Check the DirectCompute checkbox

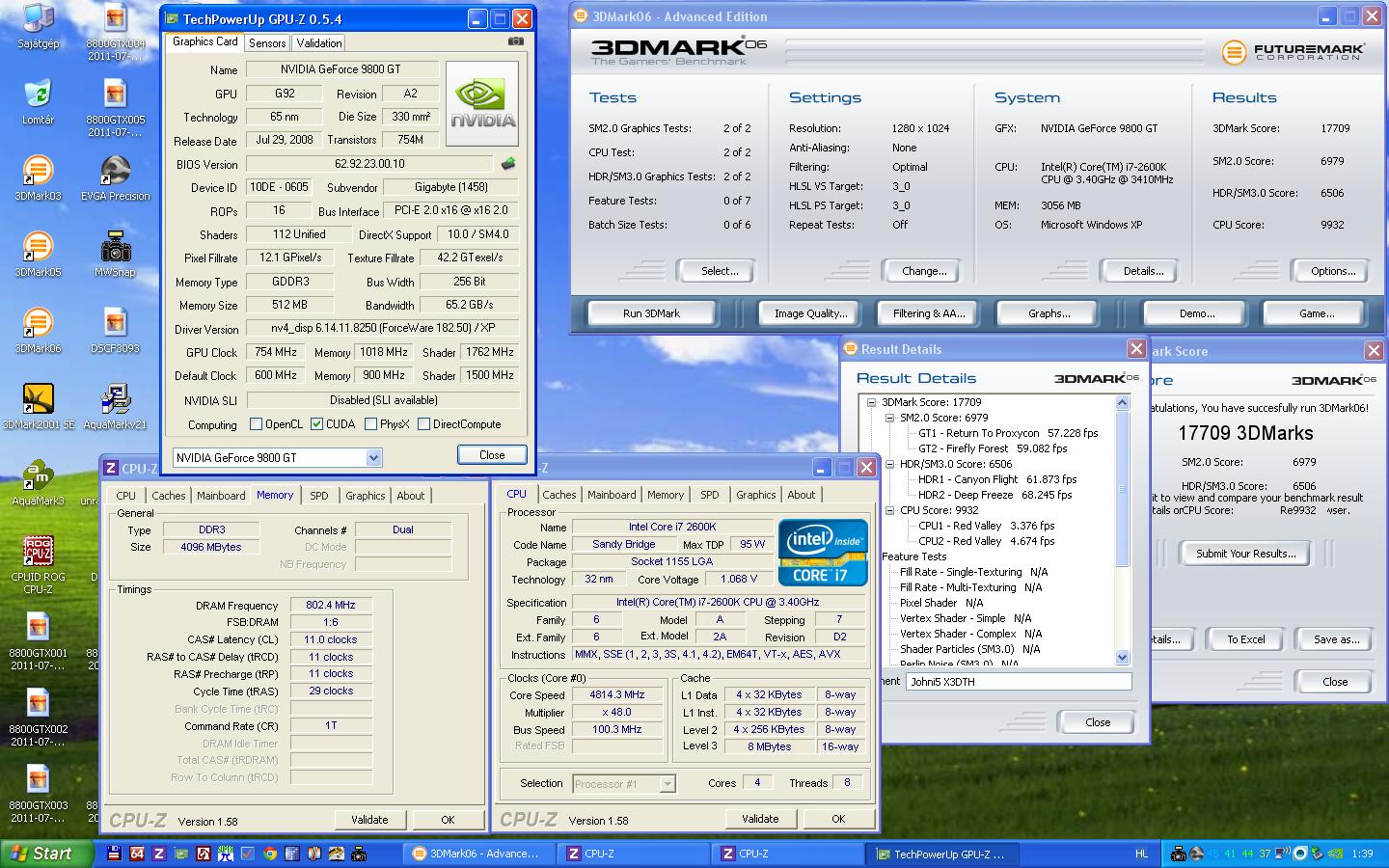click(x=423, y=424)
